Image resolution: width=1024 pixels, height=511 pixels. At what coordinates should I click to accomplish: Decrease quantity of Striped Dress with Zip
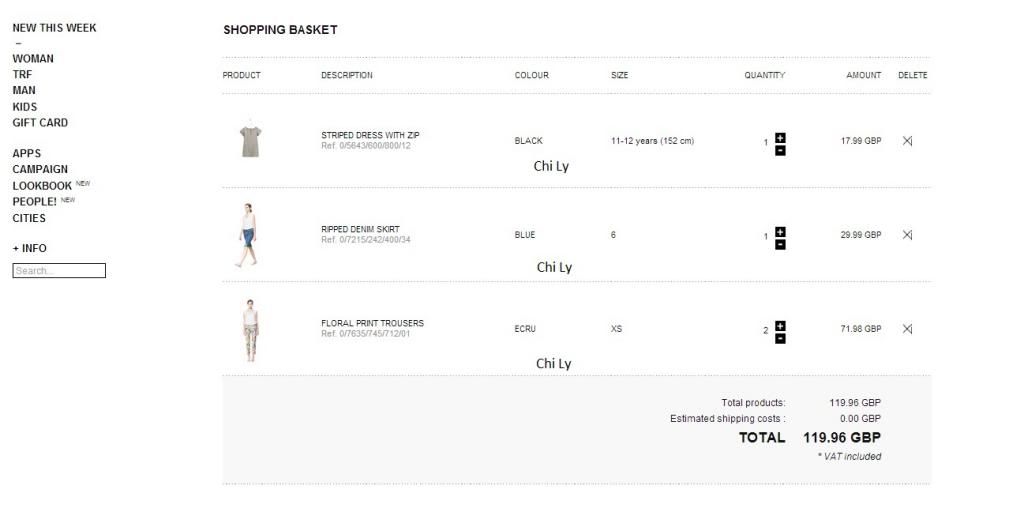(x=780, y=150)
